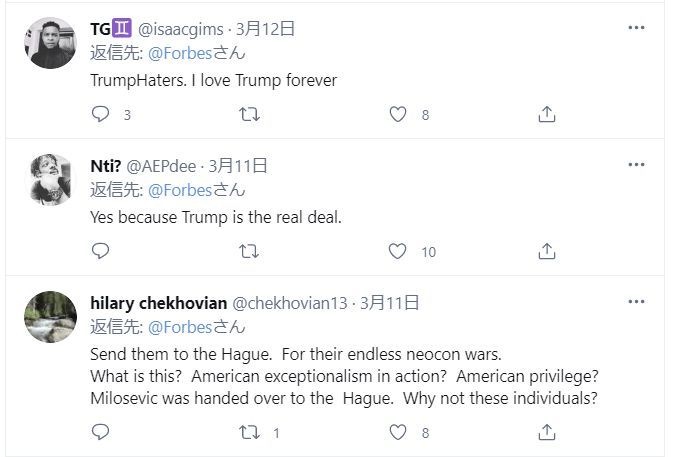This screenshot has height=457, width=676.
Task: Like Nti?'s tweet with 10 likes
Action: pyautogui.click(x=398, y=251)
